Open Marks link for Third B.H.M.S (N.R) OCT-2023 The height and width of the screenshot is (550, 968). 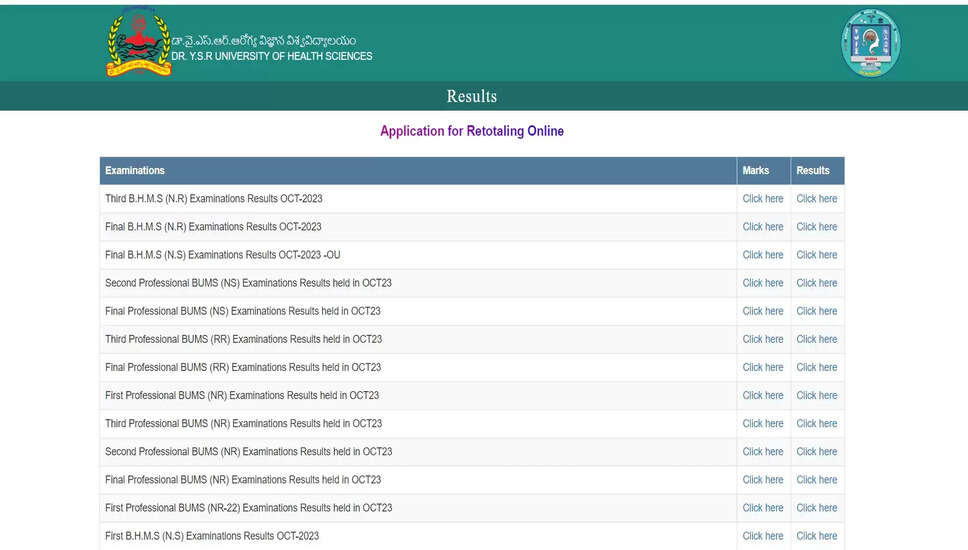point(762,199)
